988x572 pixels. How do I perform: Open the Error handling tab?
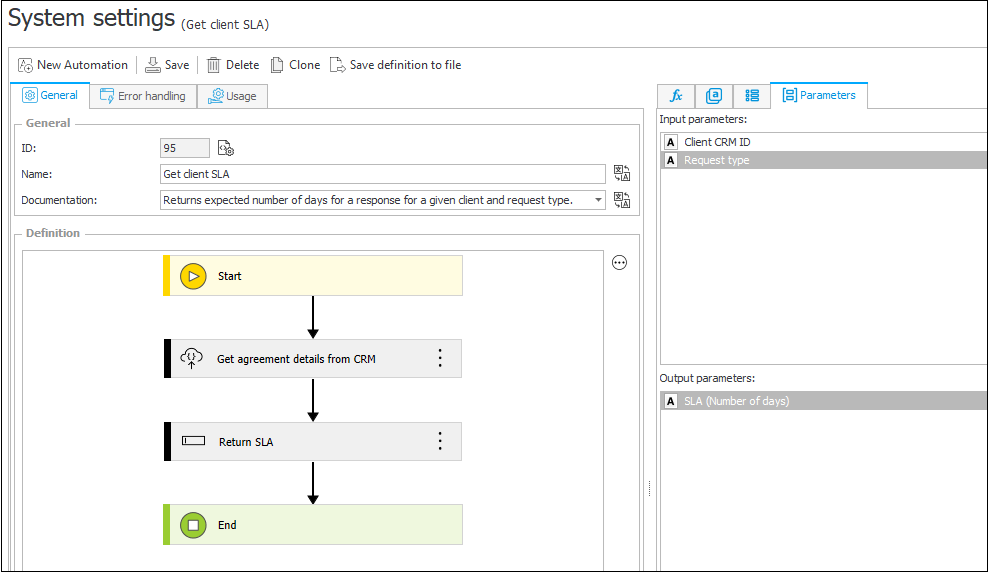click(x=143, y=96)
